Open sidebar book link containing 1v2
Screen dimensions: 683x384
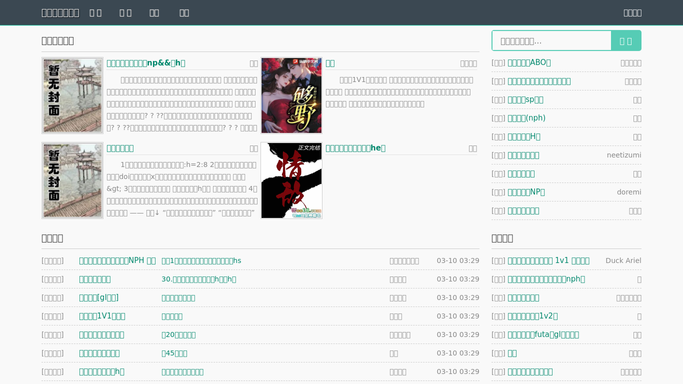point(533,316)
